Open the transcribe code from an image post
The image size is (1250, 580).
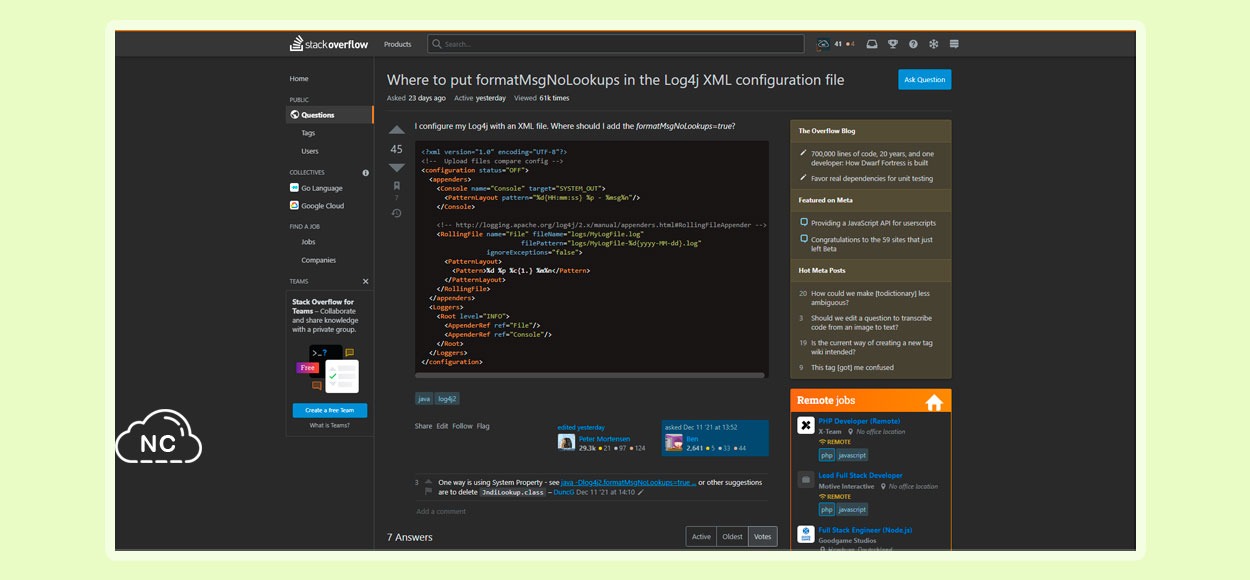pyautogui.click(x=871, y=322)
